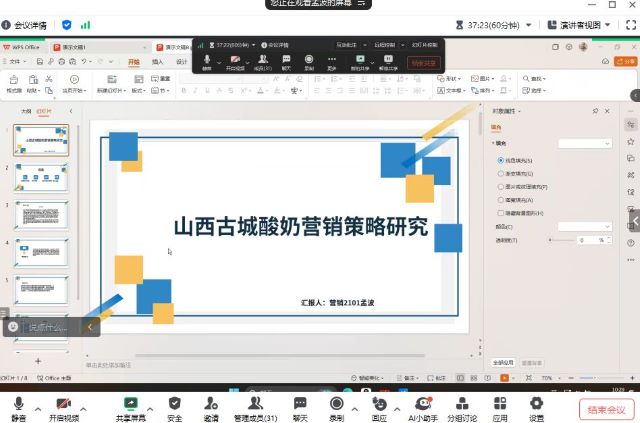Click the red 结束会议 button
Image resolution: width=640 pixels, height=423 pixels.
point(606,409)
